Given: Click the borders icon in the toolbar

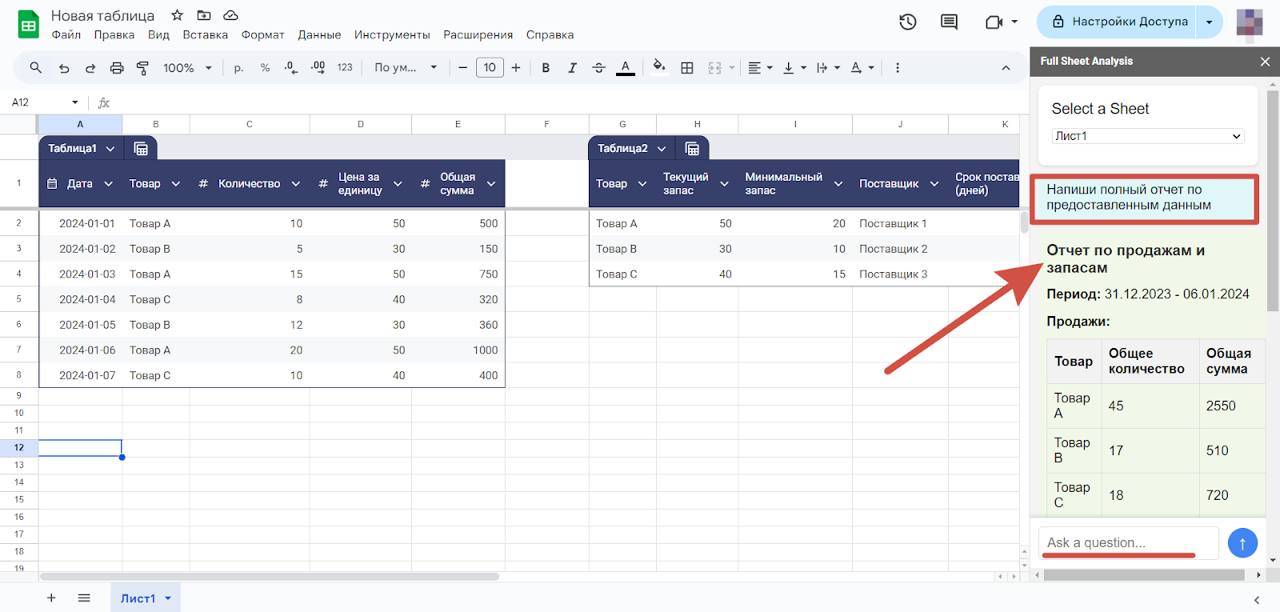Looking at the screenshot, I should [687, 68].
